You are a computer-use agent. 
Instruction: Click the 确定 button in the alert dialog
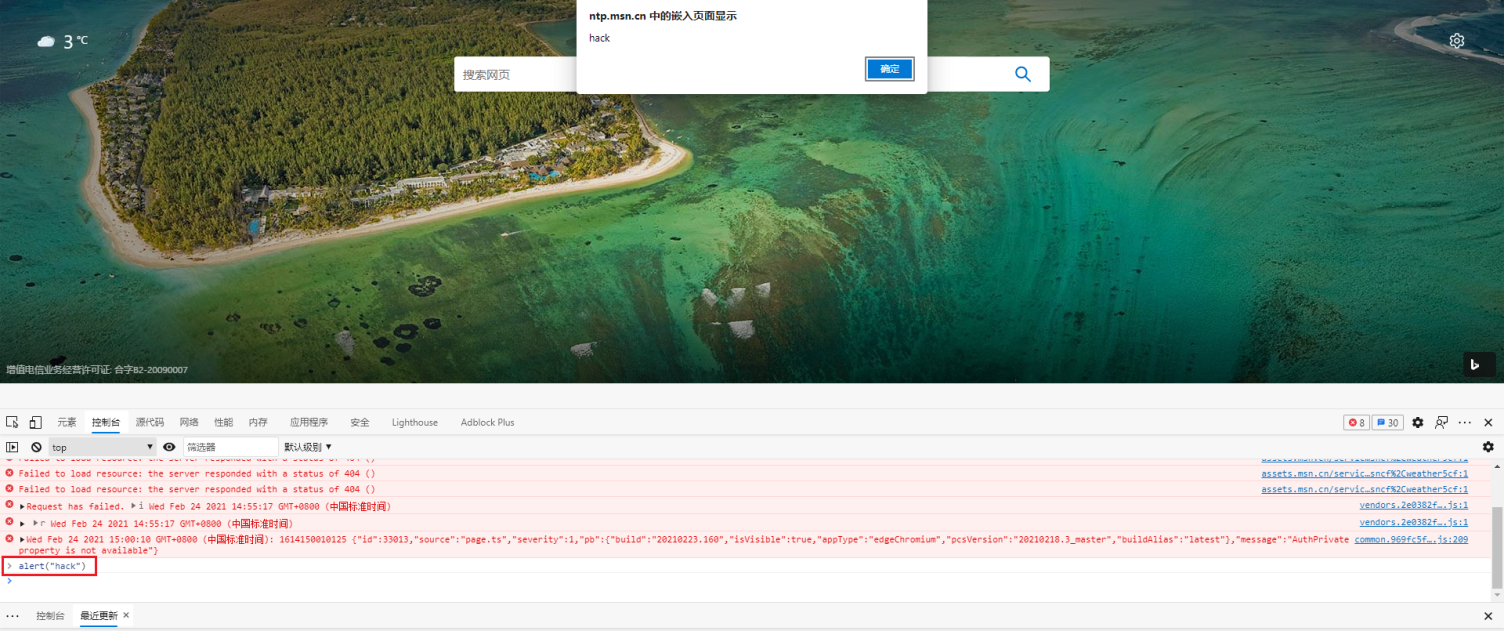(890, 69)
